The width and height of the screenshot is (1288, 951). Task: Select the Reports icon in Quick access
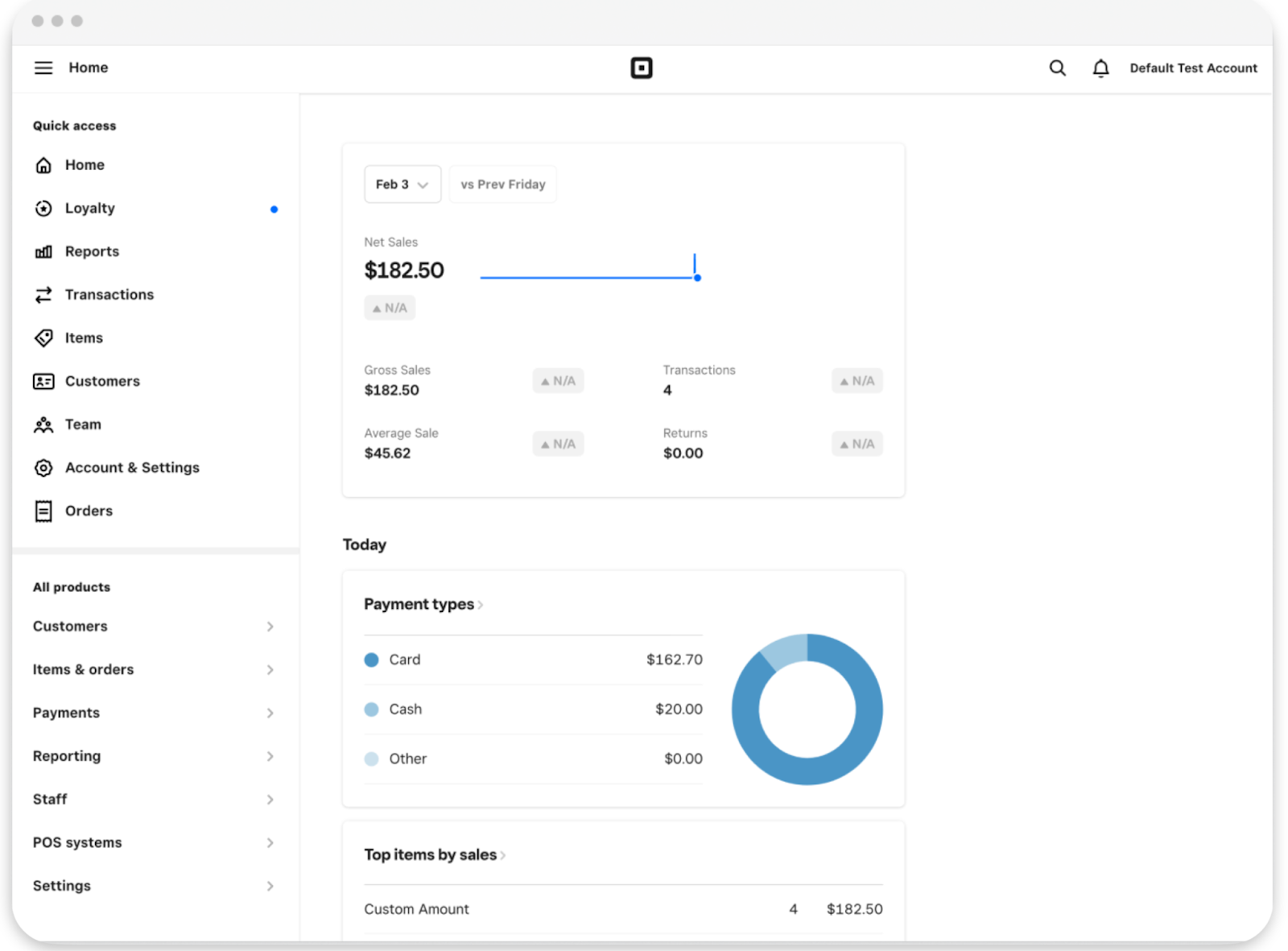coord(43,251)
